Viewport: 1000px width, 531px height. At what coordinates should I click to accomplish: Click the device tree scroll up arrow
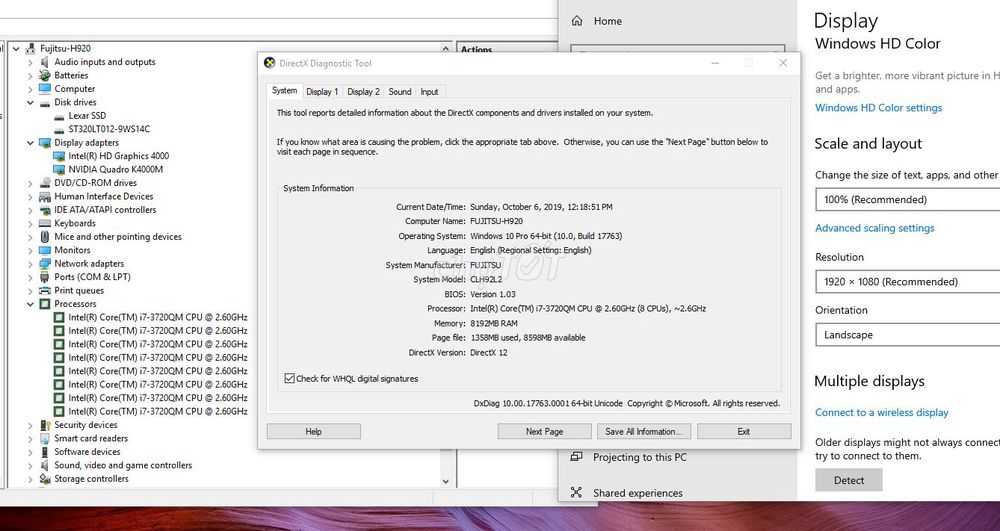coord(446,48)
